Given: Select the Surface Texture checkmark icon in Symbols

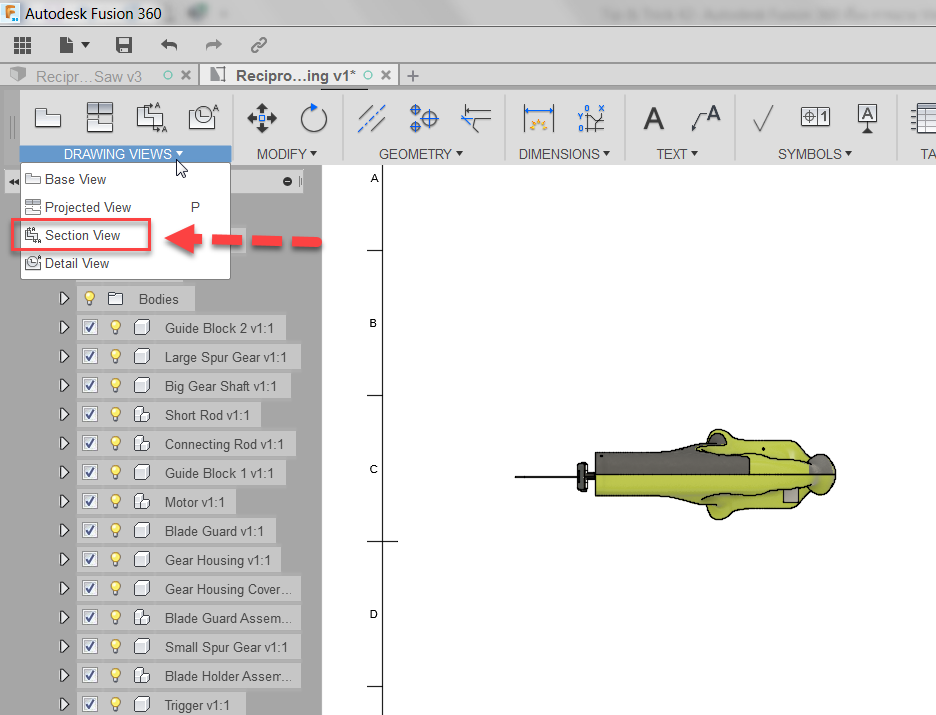Looking at the screenshot, I should [x=762, y=117].
